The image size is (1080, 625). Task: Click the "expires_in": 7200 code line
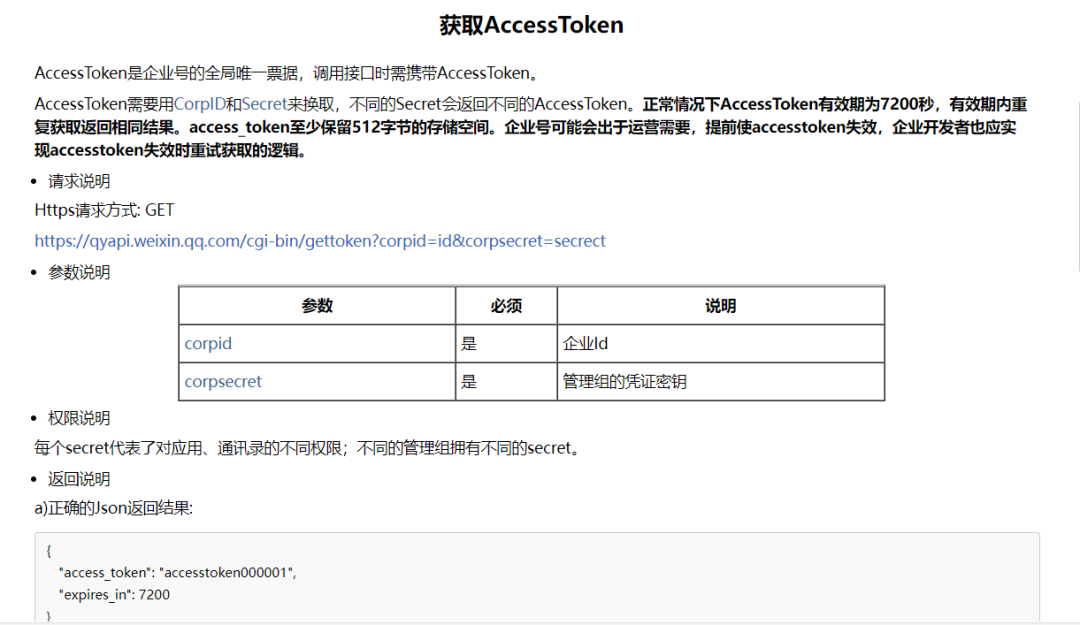point(114,595)
